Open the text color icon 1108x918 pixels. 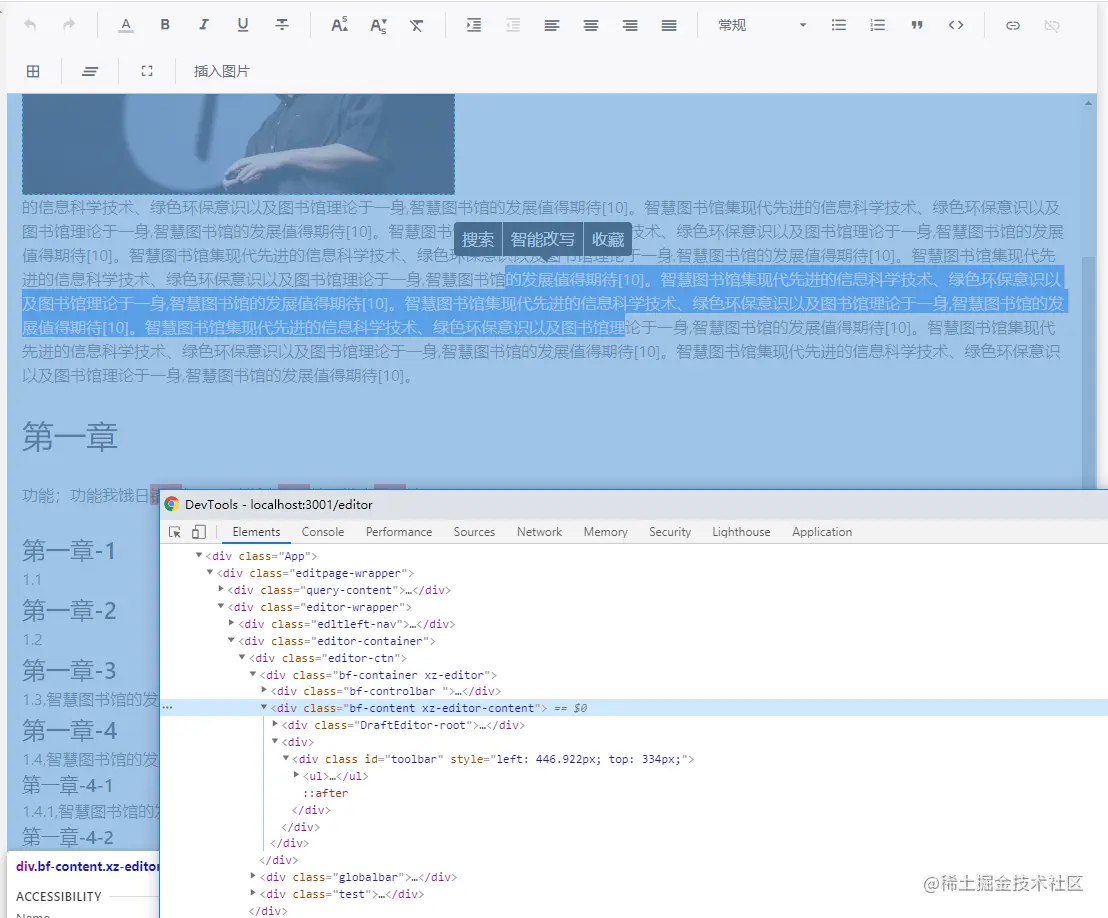tap(126, 25)
